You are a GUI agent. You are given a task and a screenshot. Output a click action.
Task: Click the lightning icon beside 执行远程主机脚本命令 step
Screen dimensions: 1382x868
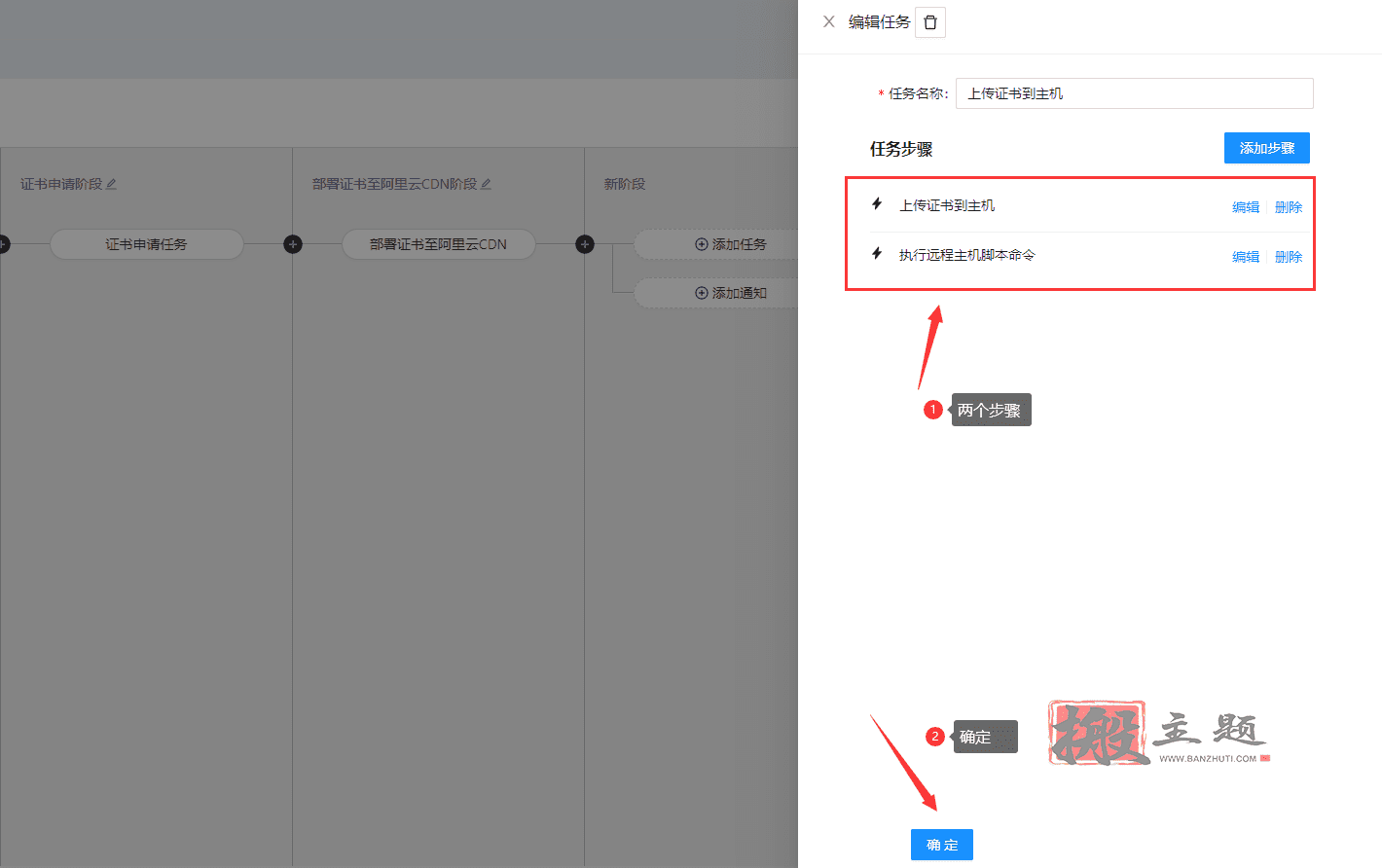(877, 253)
